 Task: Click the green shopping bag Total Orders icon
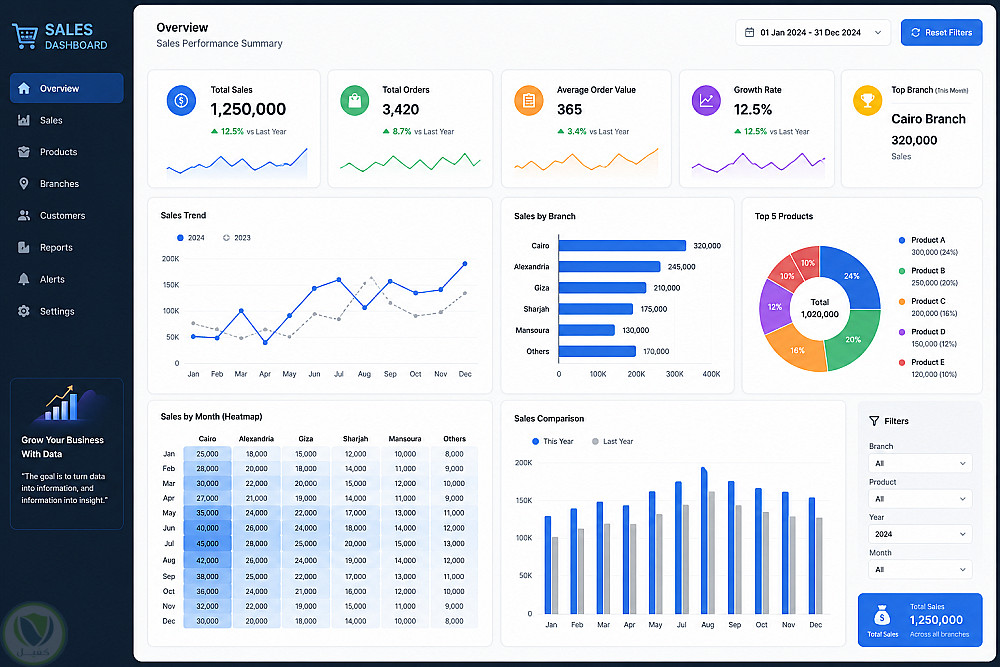coord(355,101)
